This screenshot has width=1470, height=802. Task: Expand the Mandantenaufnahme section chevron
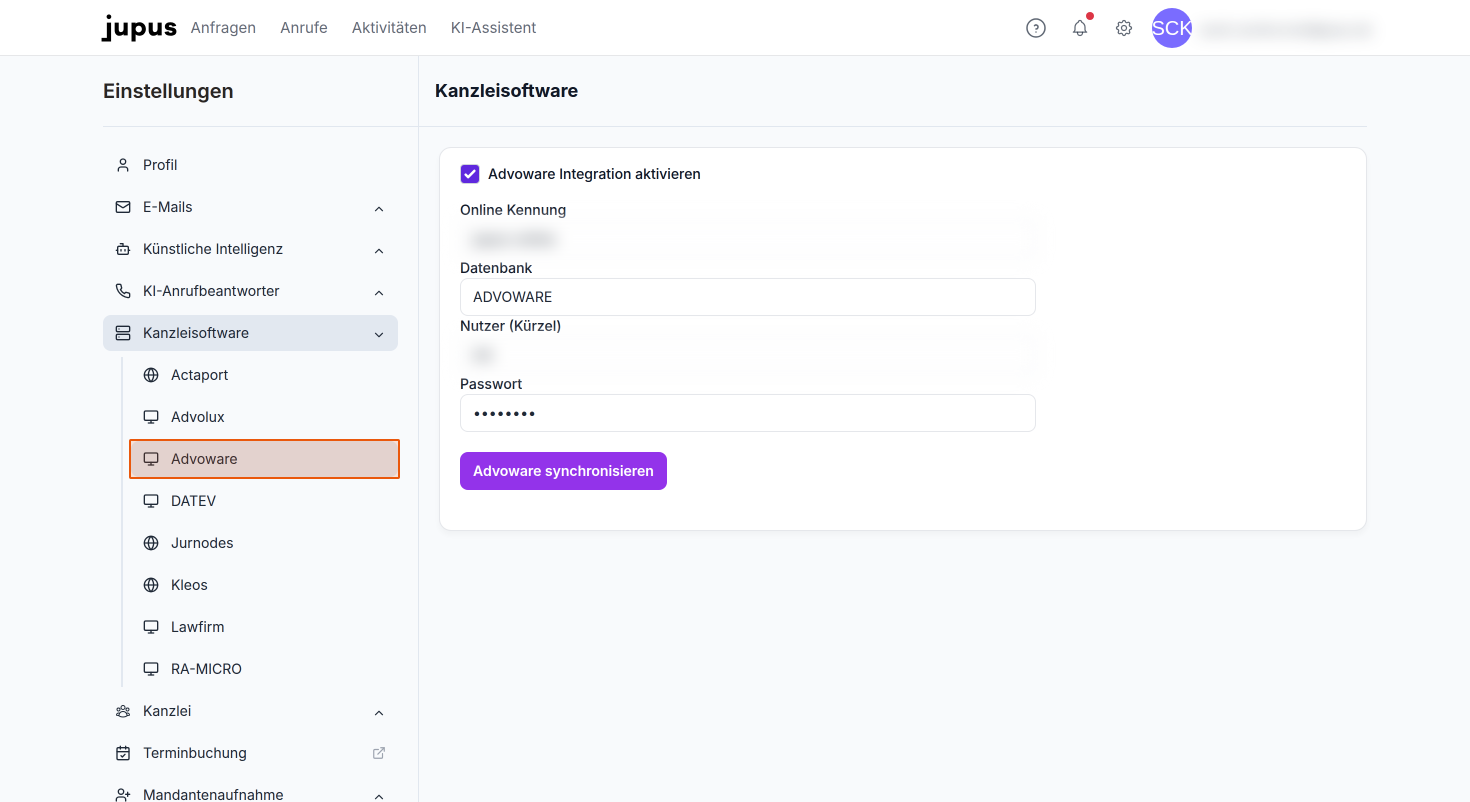coord(379,796)
